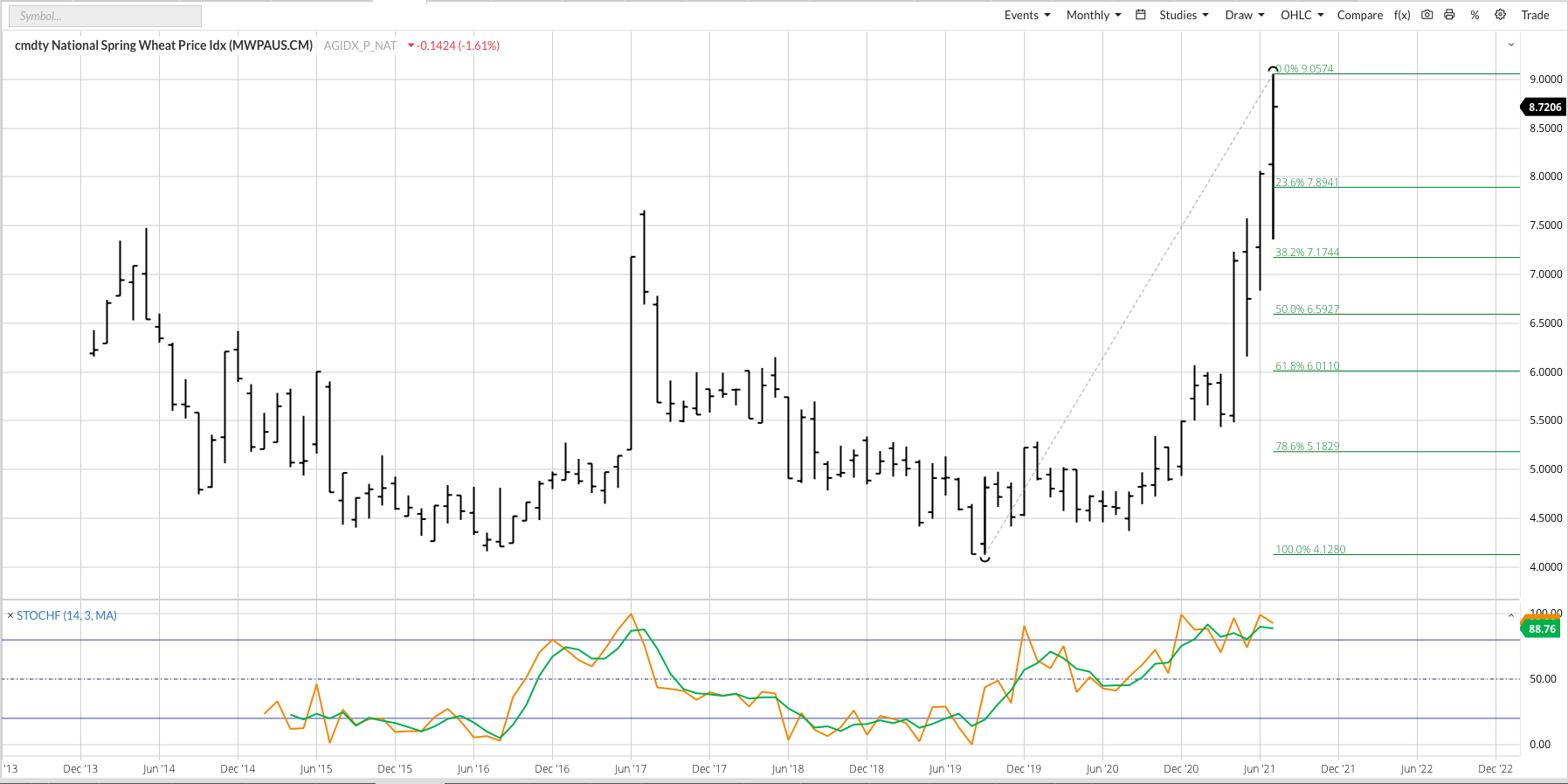Image resolution: width=1568 pixels, height=784 pixels.
Task: Open the Draw tools menu
Action: pyautogui.click(x=1244, y=15)
